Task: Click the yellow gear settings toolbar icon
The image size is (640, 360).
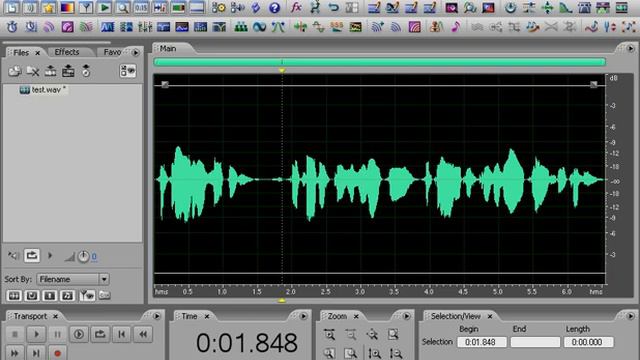Action: coord(219,7)
